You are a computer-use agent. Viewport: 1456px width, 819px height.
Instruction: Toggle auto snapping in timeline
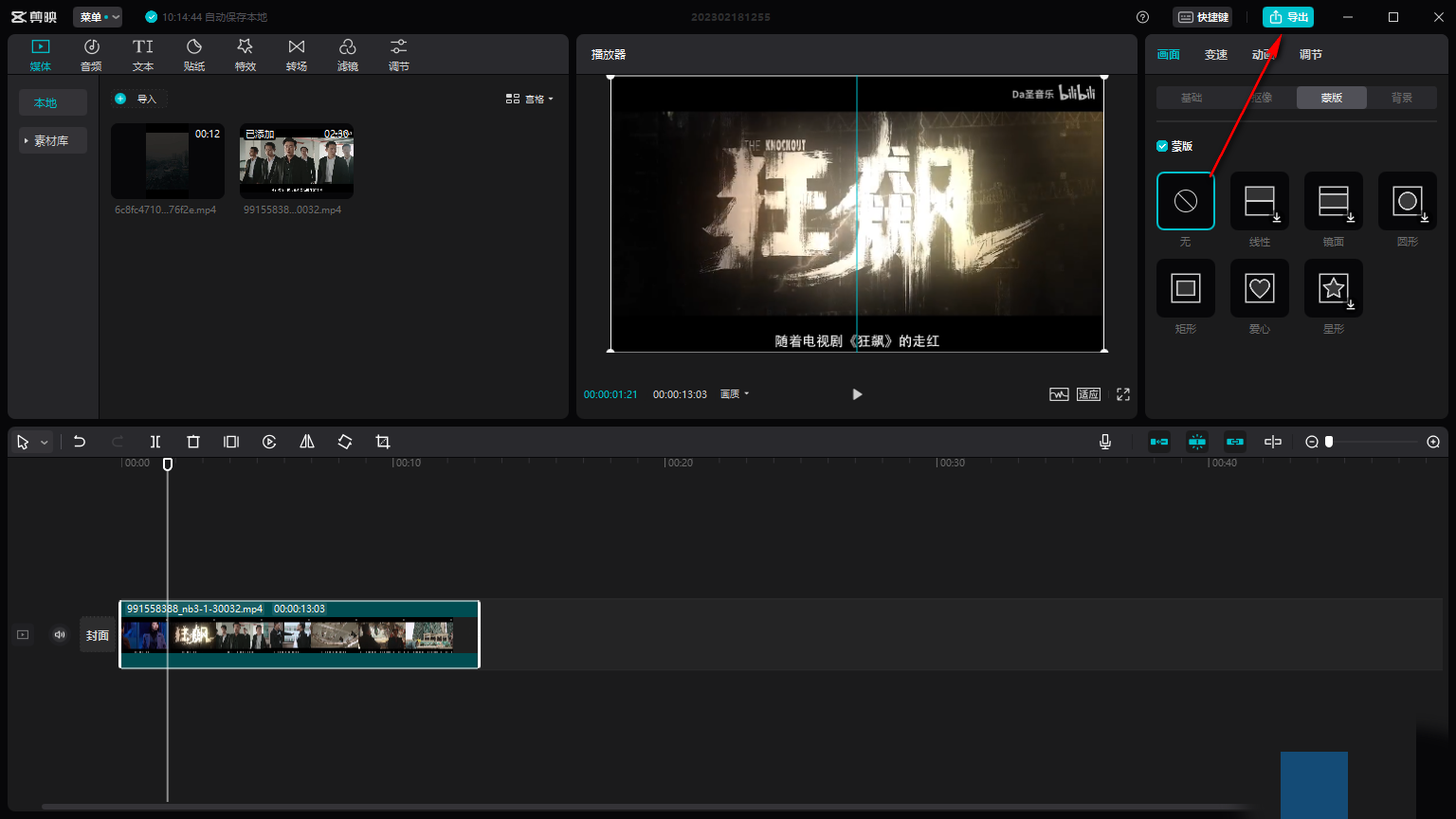click(1197, 442)
